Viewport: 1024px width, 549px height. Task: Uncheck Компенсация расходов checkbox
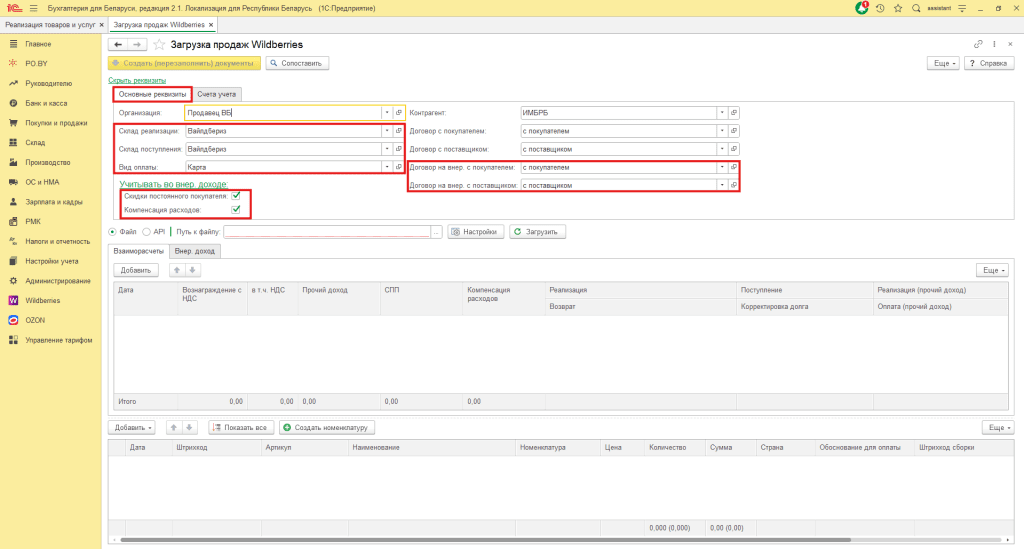point(236,210)
